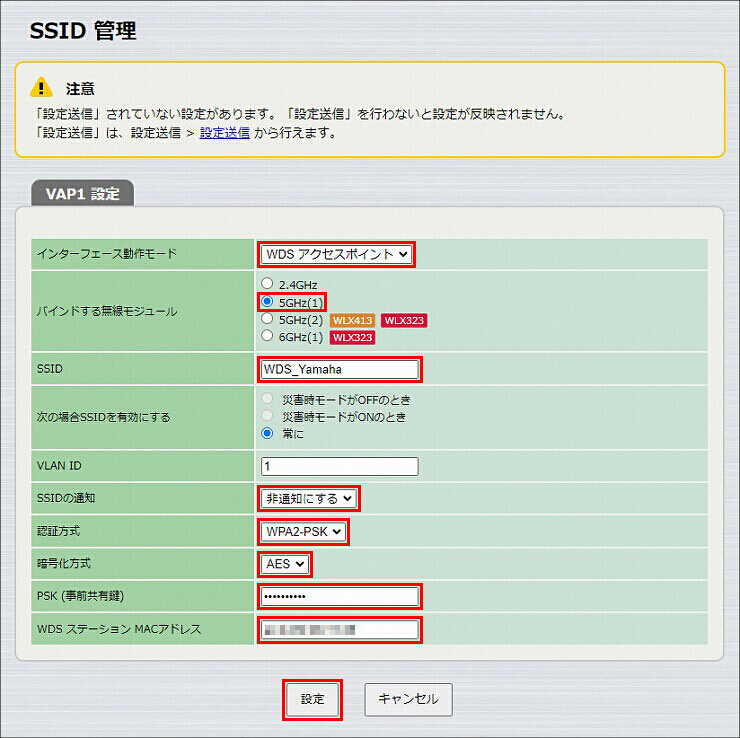Click the PSK (事前共有鍵) row label
Image resolution: width=740 pixels, height=738 pixels.
80,596
